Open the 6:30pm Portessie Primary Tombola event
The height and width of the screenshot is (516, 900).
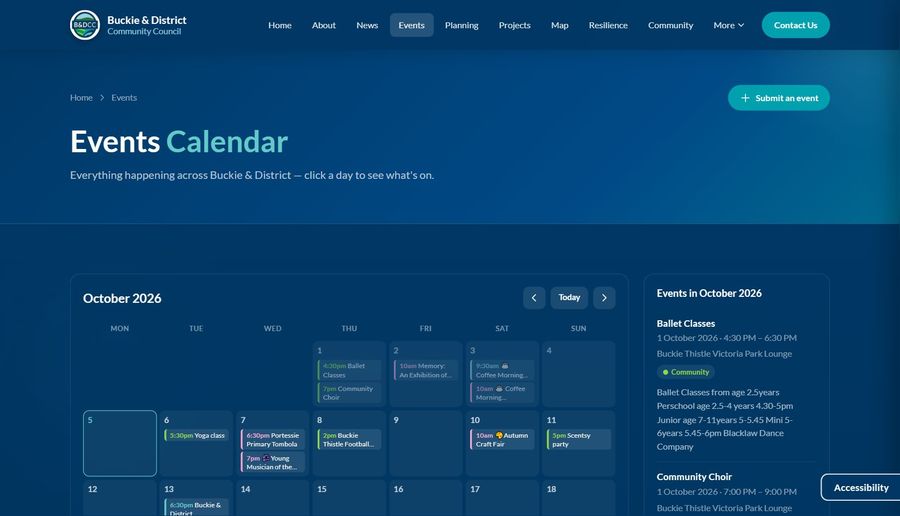(273, 440)
